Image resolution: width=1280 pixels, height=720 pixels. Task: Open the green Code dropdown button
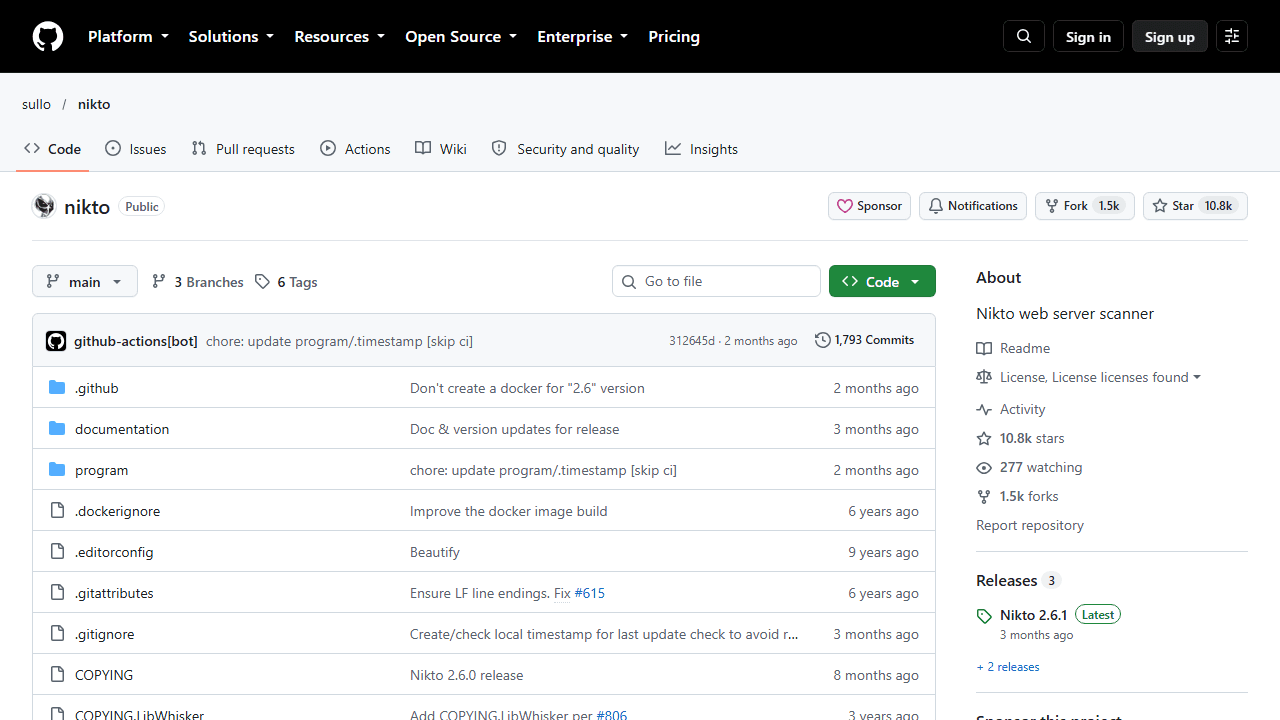pos(882,282)
